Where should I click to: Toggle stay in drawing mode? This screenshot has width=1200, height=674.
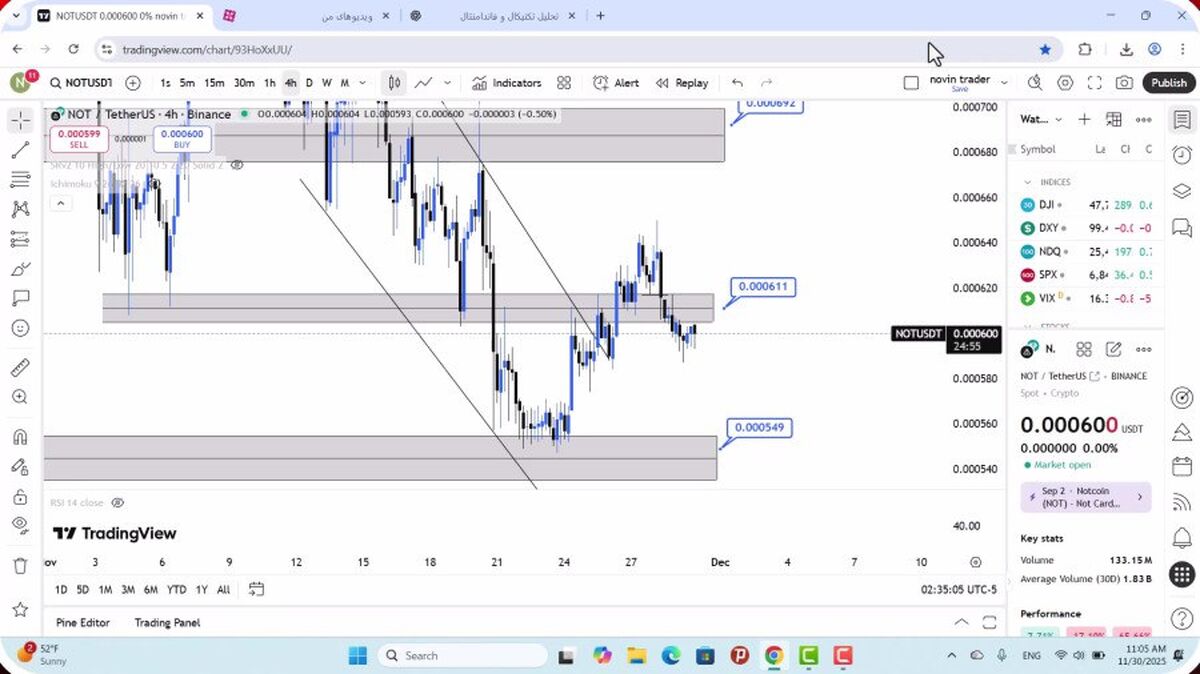[20, 467]
